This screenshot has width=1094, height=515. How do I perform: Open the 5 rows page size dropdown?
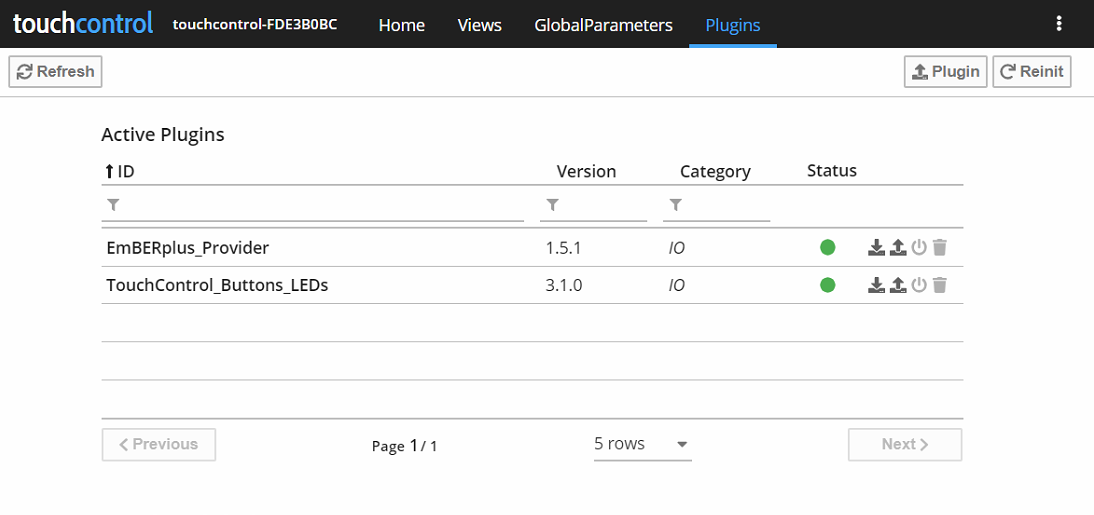(642, 444)
